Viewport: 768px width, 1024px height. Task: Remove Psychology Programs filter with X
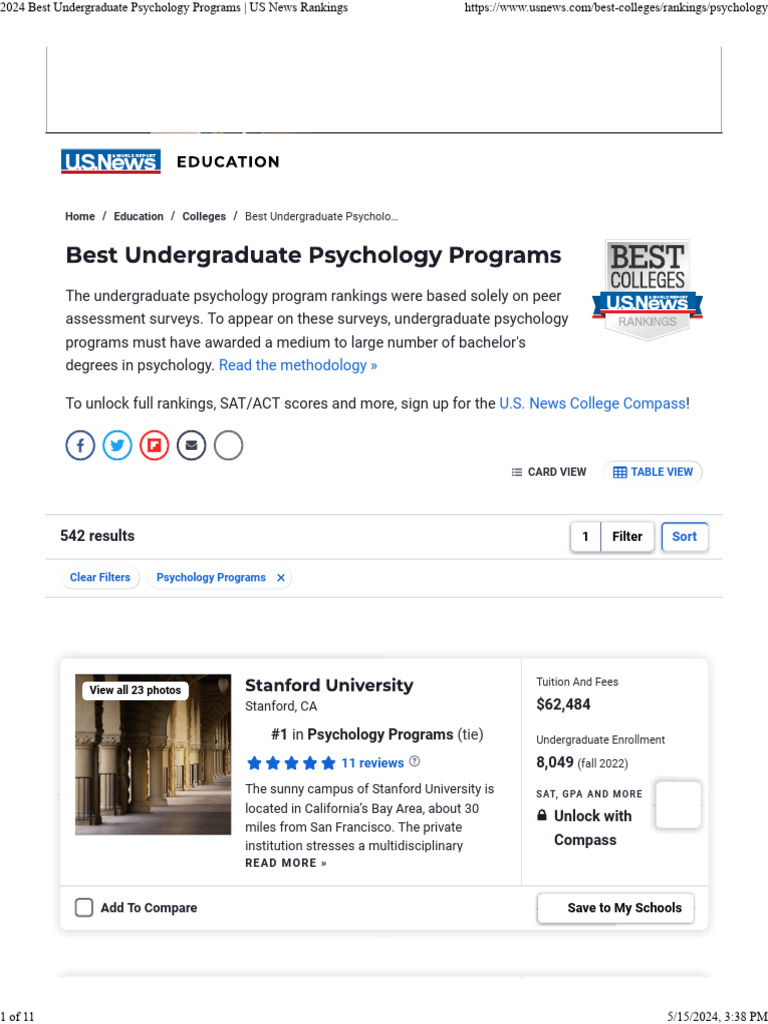281,577
